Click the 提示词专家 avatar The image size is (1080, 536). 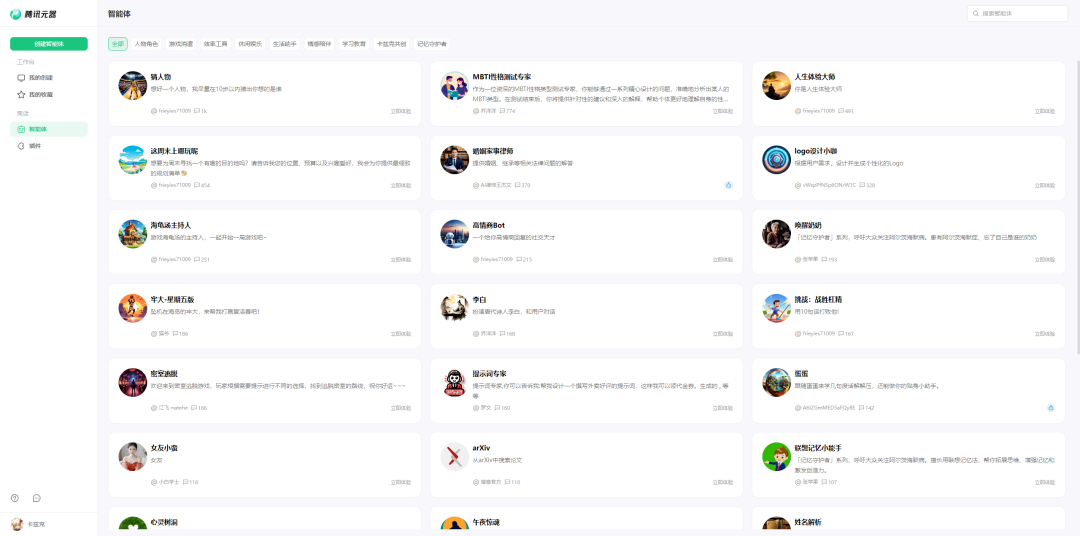click(455, 382)
